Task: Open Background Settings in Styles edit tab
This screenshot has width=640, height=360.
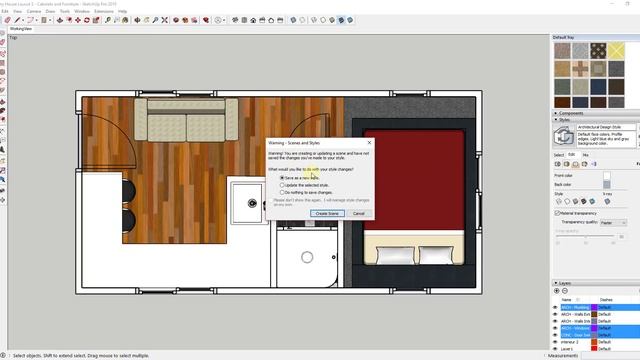Action: [x=576, y=164]
